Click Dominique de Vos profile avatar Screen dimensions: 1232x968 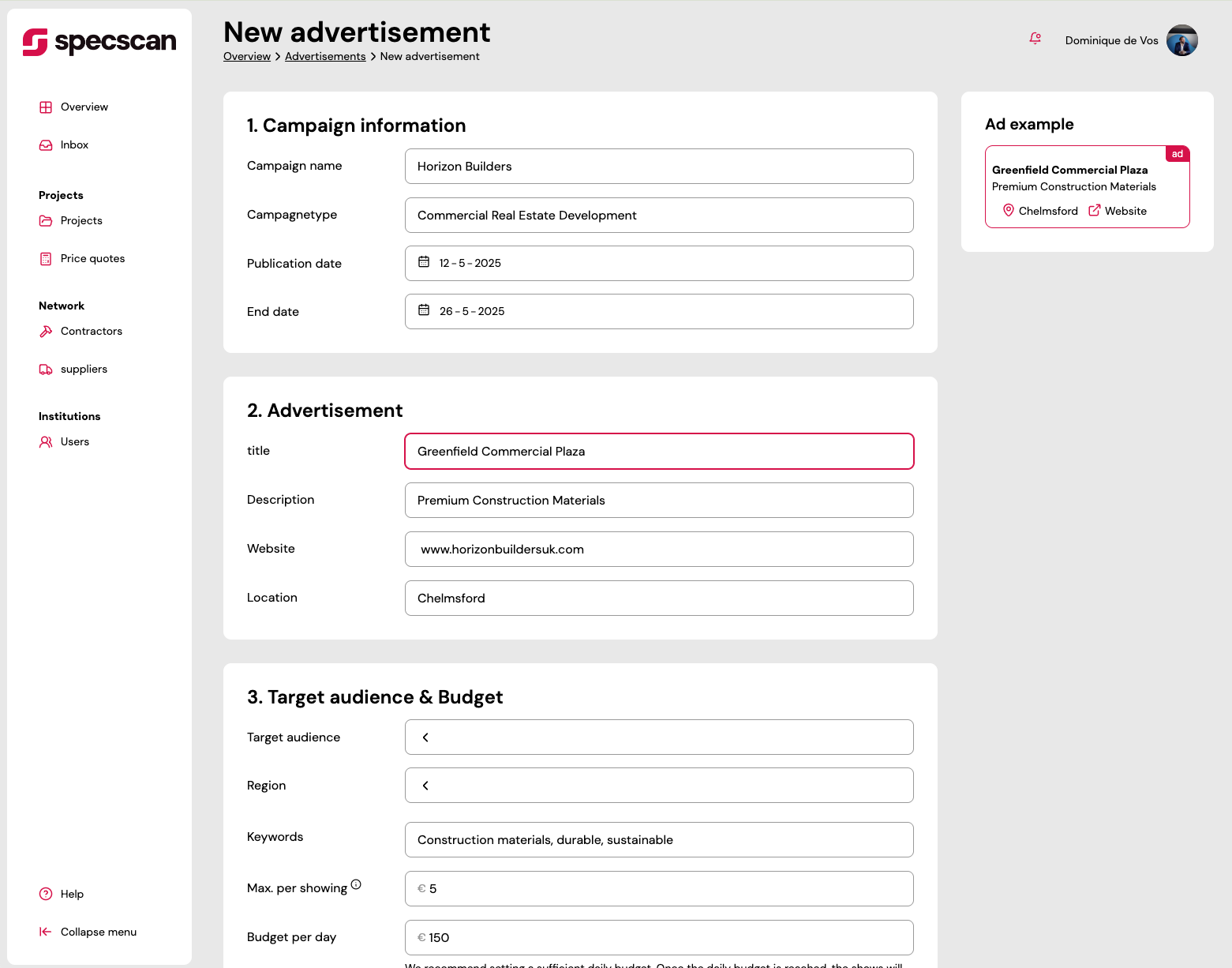pyautogui.click(x=1182, y=40)
